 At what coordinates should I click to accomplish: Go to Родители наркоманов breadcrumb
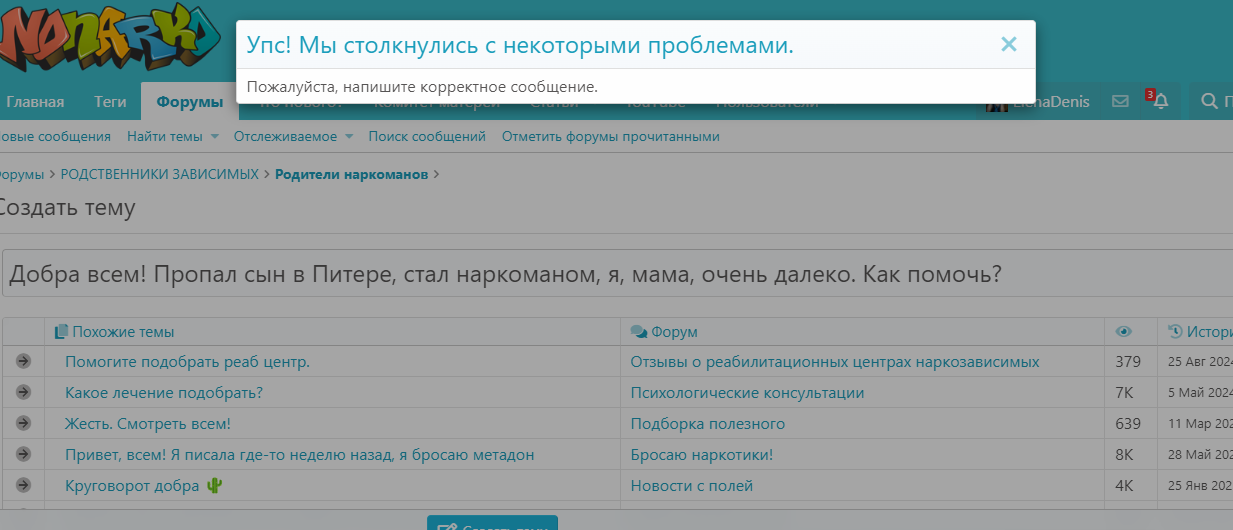[351, 174]
